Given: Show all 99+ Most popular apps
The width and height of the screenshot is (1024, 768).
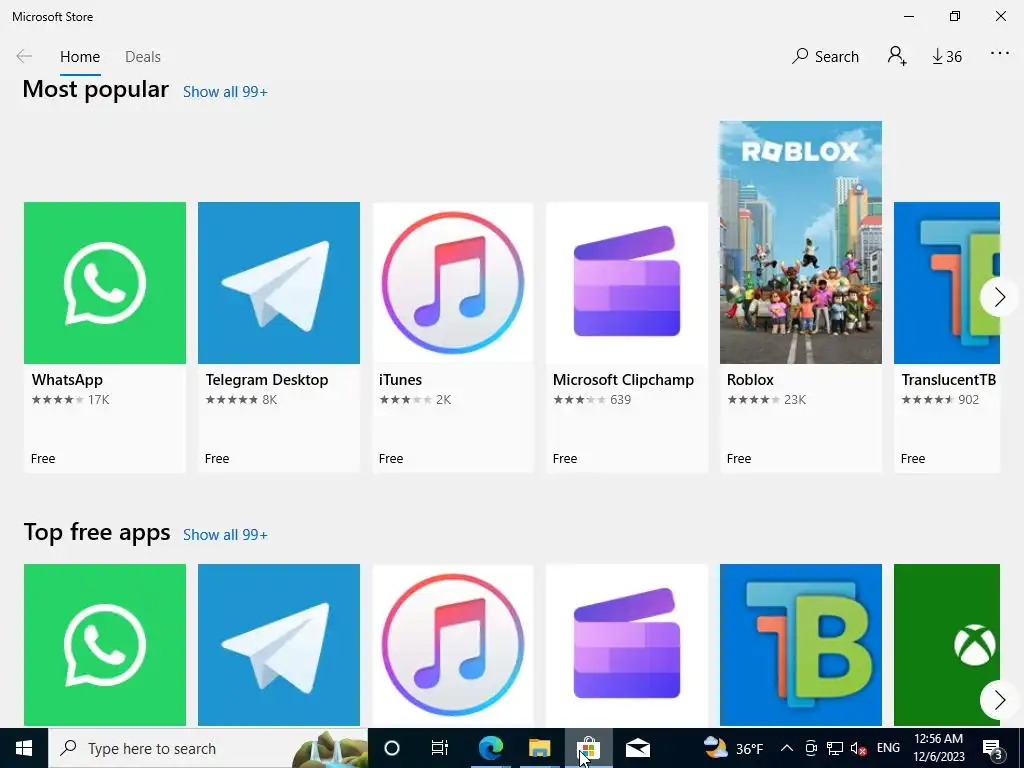Looking at the screenshot, I should [225, 92].
